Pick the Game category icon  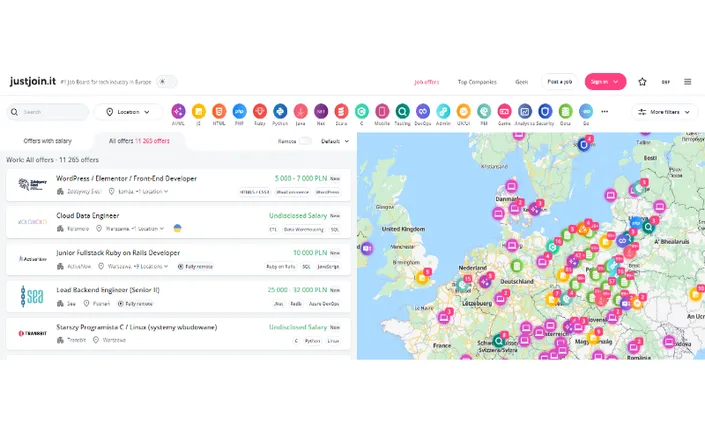click(504, 111)
